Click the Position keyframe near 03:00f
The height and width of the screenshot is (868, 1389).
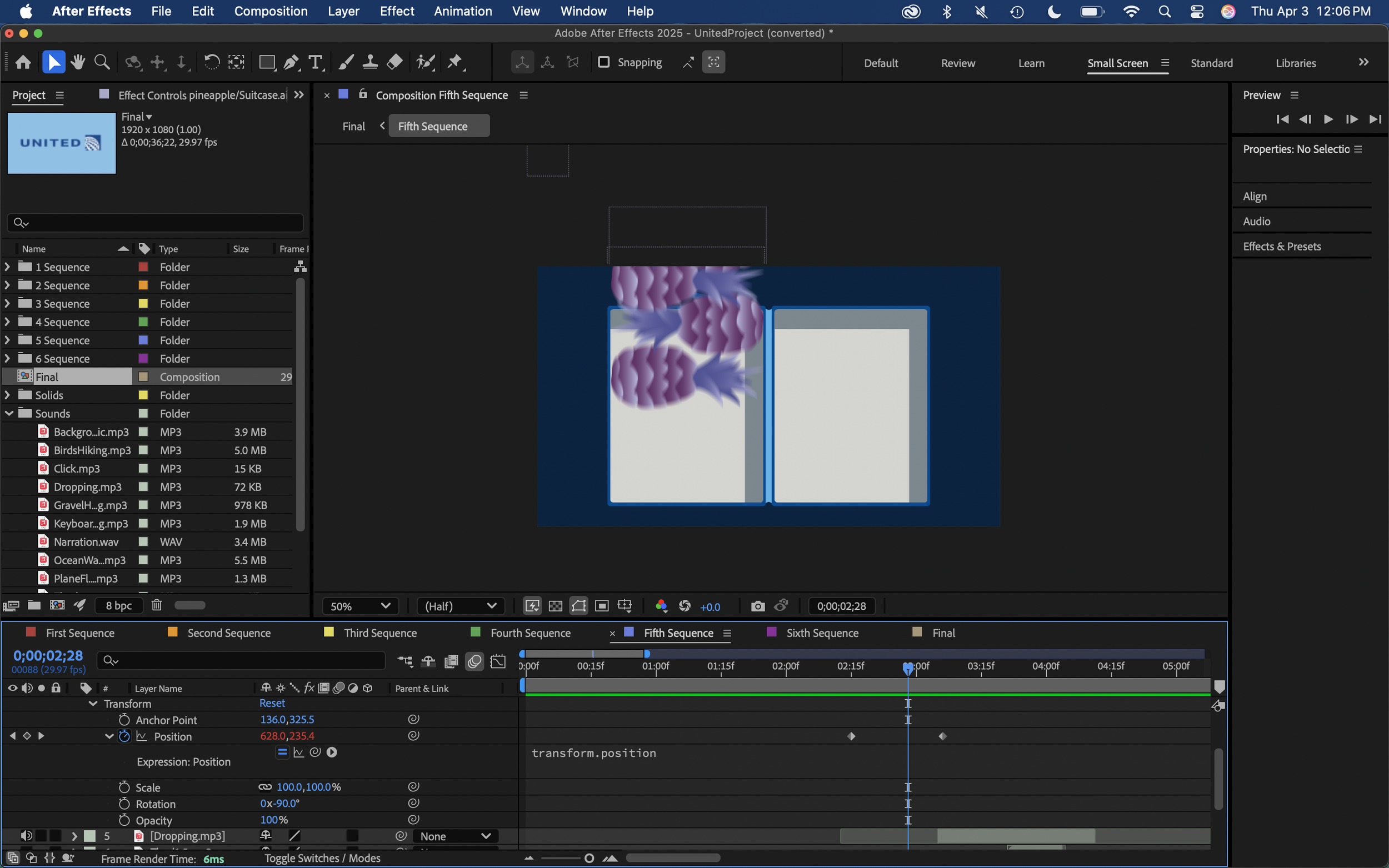coord(942,736)
